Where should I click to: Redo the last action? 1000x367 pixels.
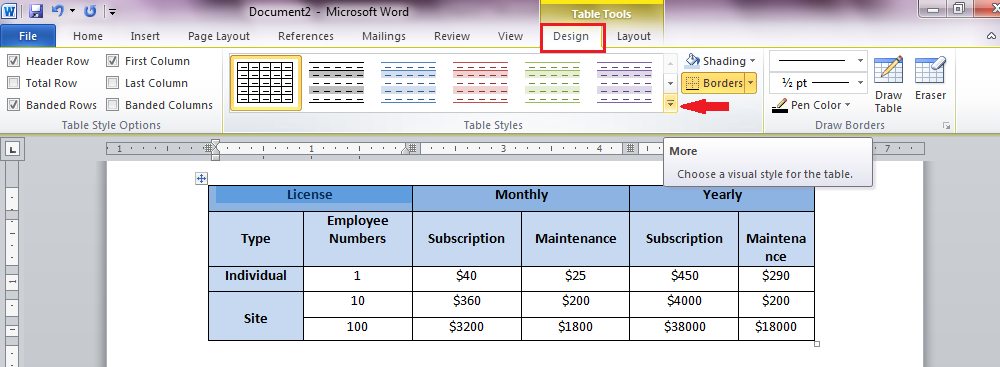pyautogui.click(x=90, y=11)
